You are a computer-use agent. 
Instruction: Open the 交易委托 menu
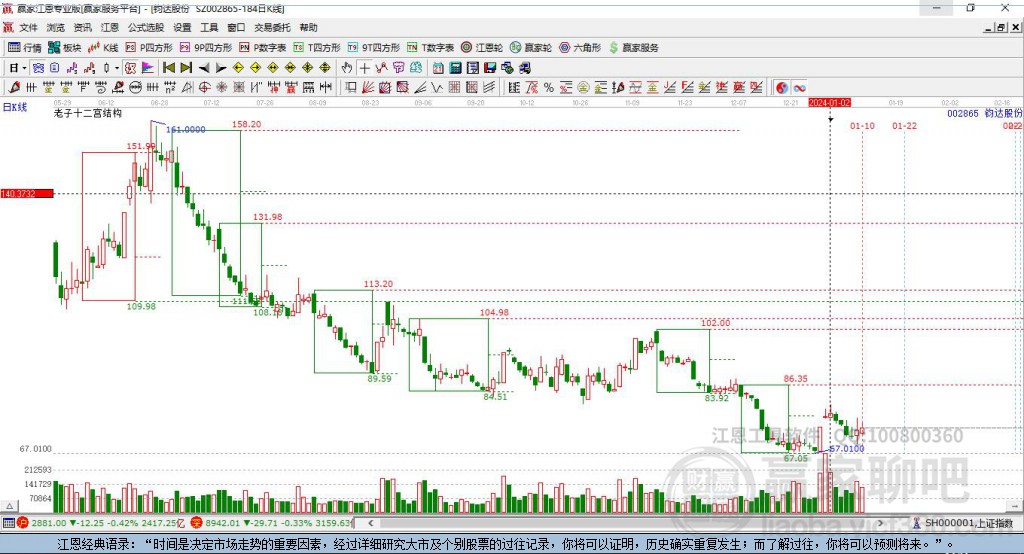click(x=272, y=27)
